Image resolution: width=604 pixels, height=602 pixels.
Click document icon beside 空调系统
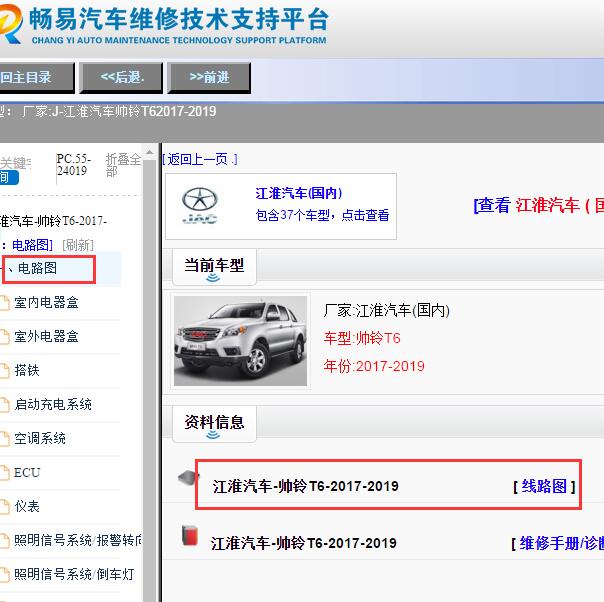5,438
